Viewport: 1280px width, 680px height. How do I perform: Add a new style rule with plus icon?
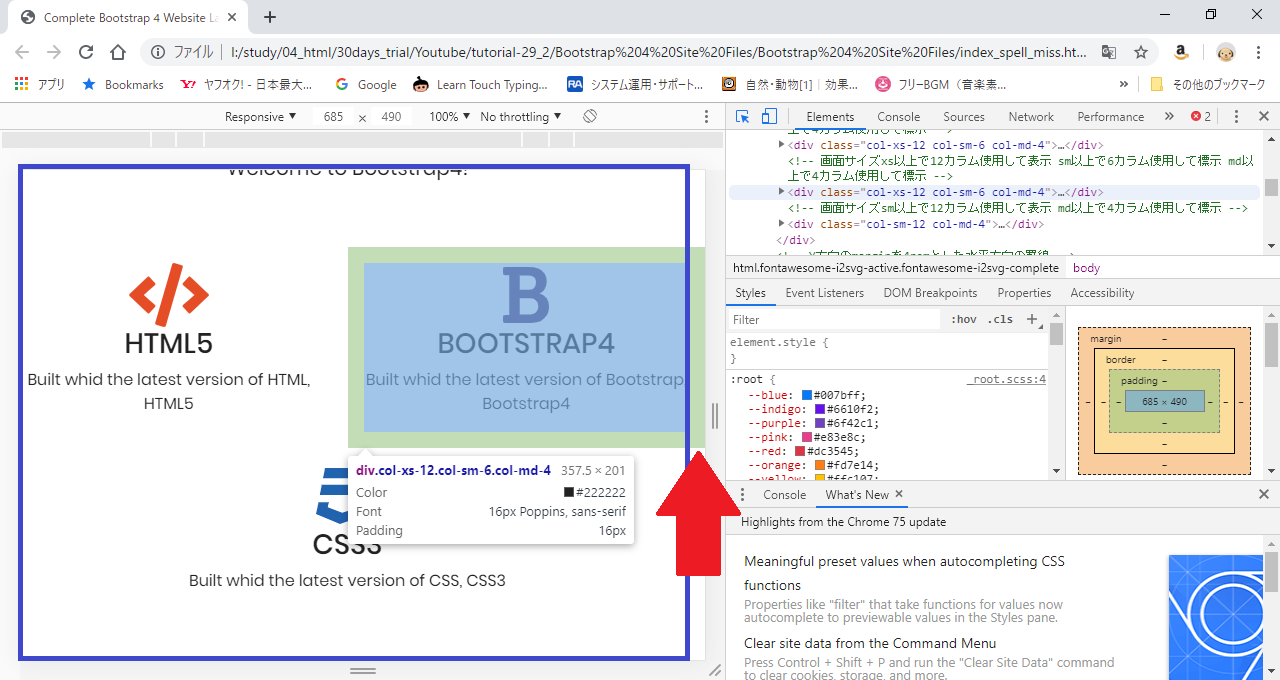click(1032, 320)
